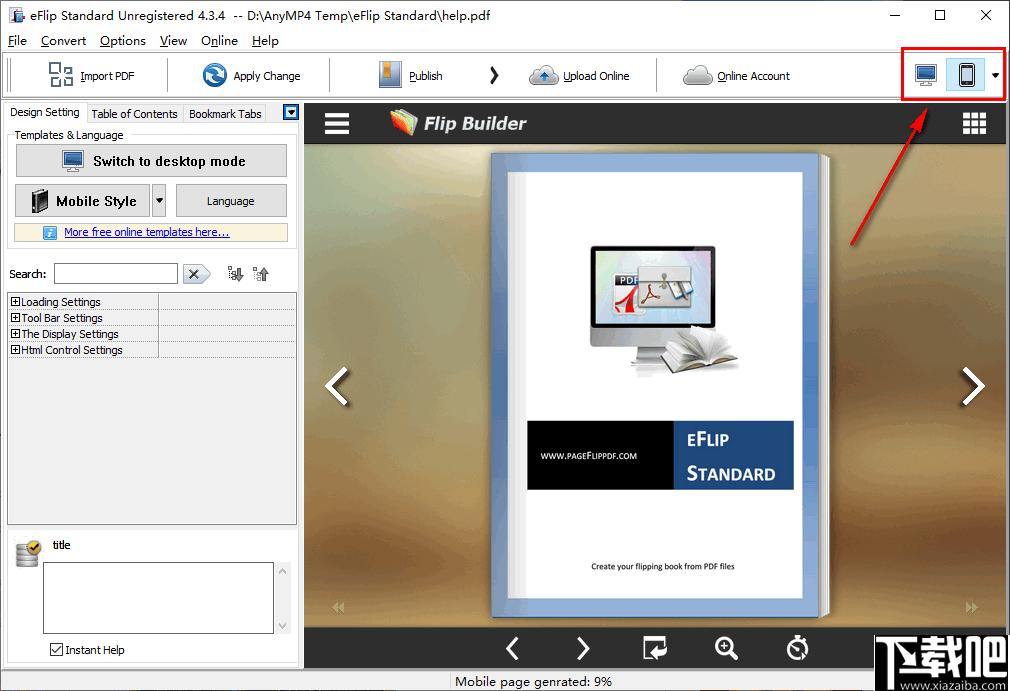Toggle the Instant Help checkbox

(x=57, y=650)
